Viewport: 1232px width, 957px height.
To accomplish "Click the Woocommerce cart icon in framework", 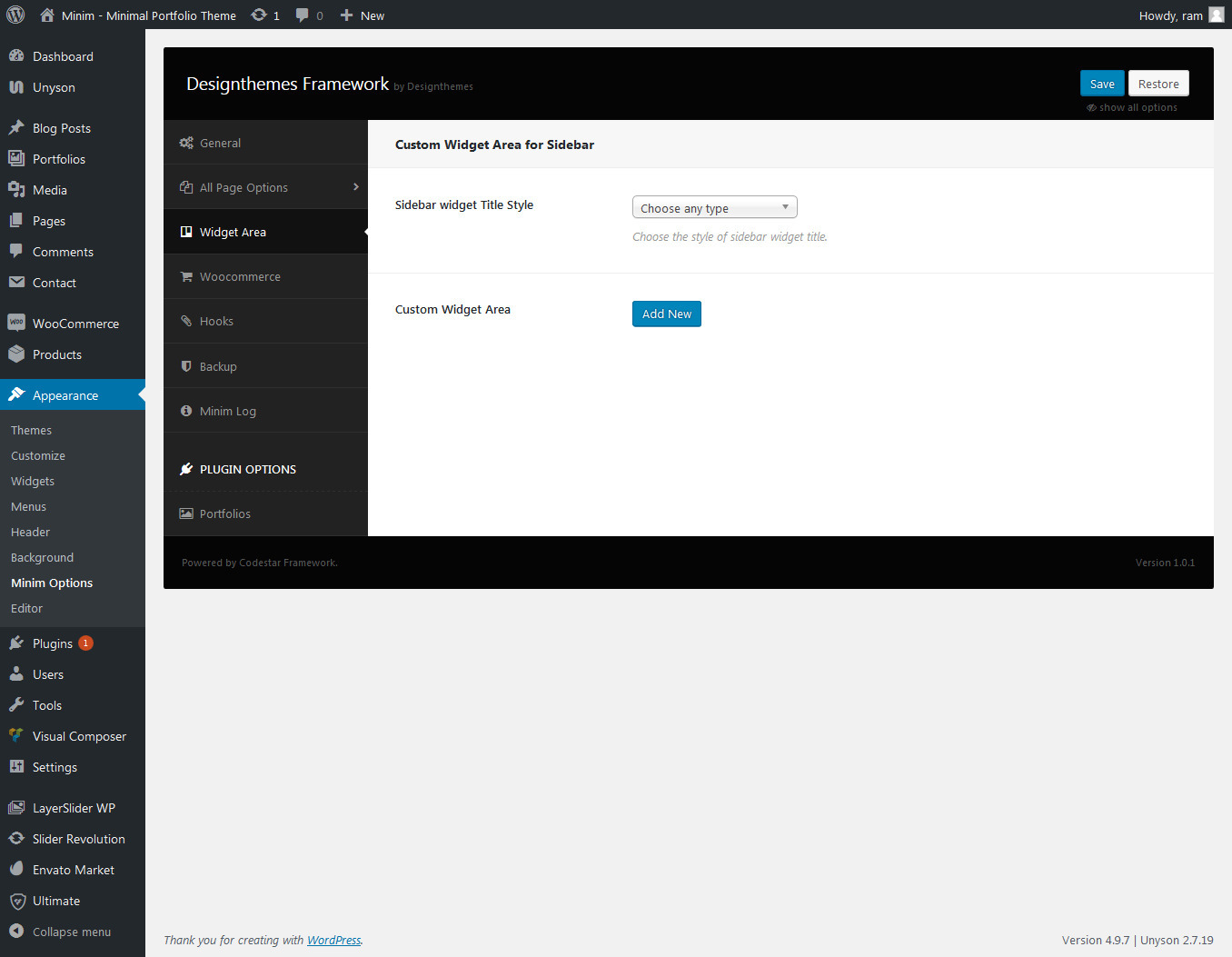I will [186, 276].
